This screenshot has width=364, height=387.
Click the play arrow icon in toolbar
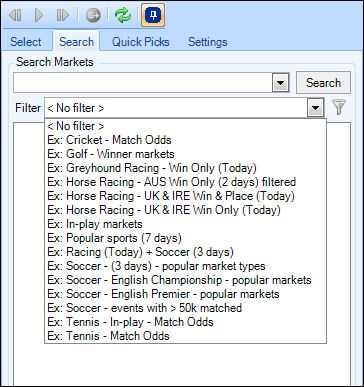click(39, 15)
